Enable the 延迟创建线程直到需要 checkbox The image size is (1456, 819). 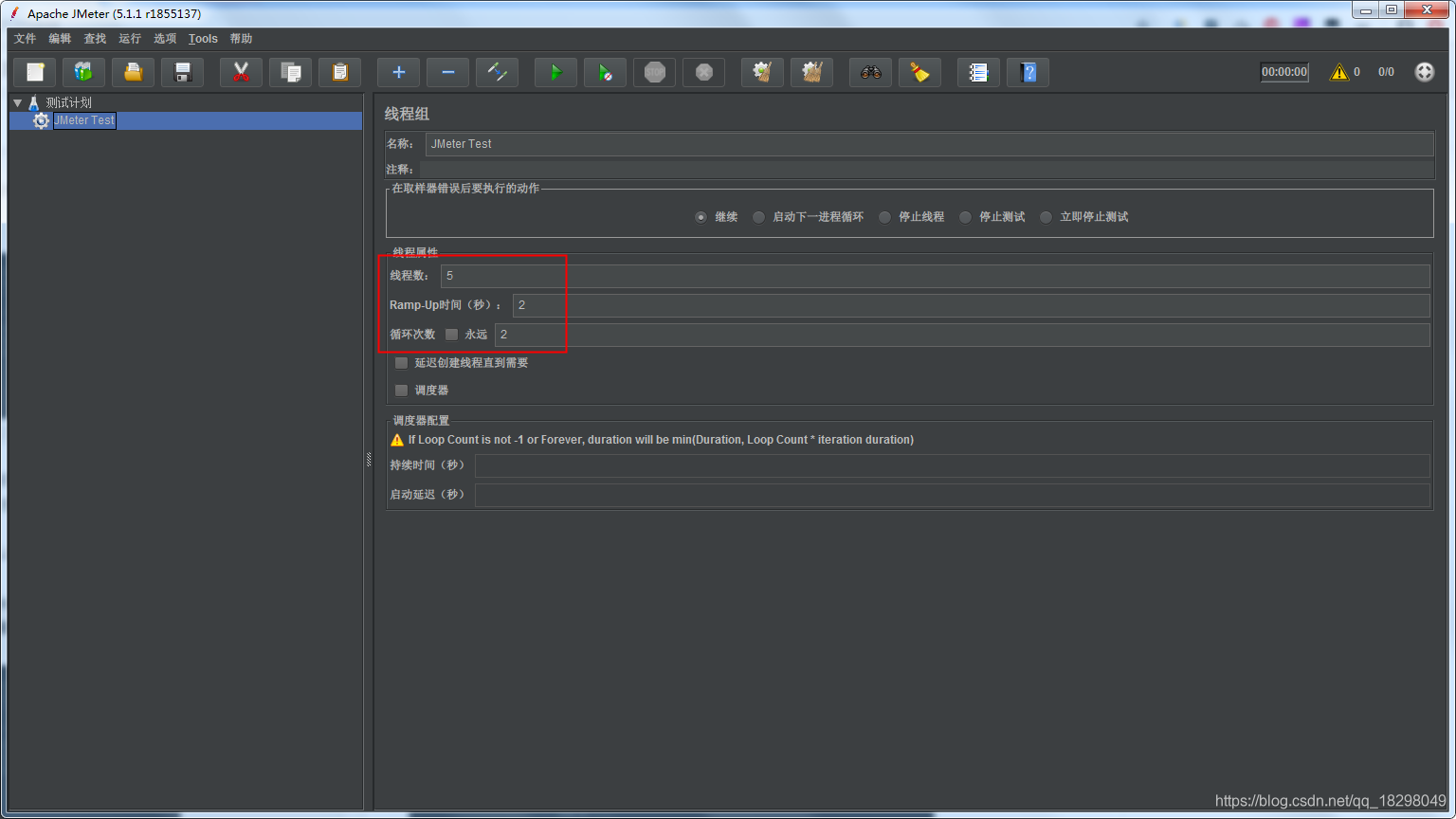click(401, 363)
